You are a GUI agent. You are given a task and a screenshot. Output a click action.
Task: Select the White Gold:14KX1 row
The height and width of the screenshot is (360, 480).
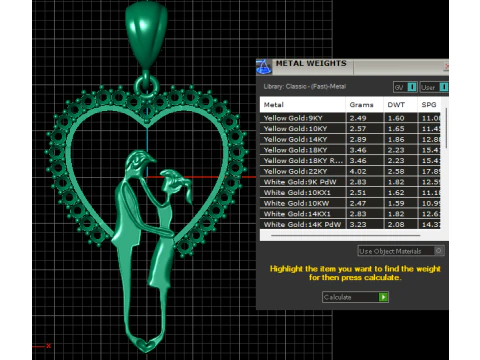tap(350, 214)
